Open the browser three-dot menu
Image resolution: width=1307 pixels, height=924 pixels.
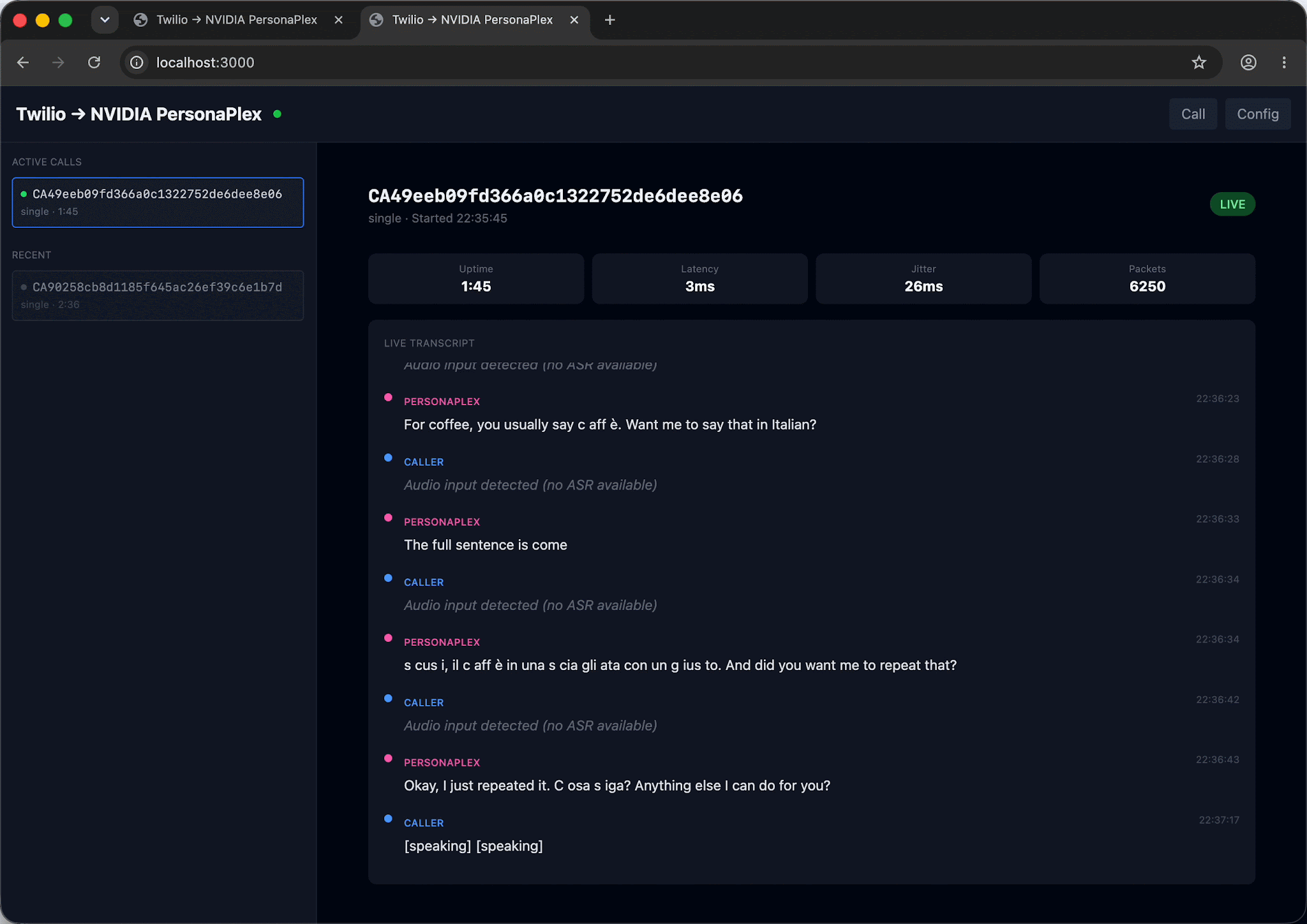point(1284,63)
